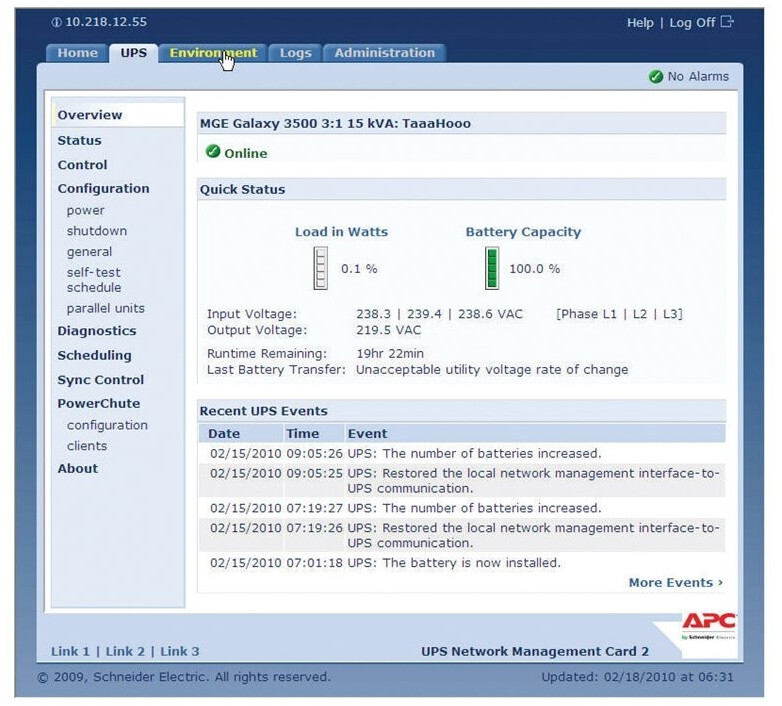
Task: Open PowerChute clients page
Action: (x=87, y=446)
